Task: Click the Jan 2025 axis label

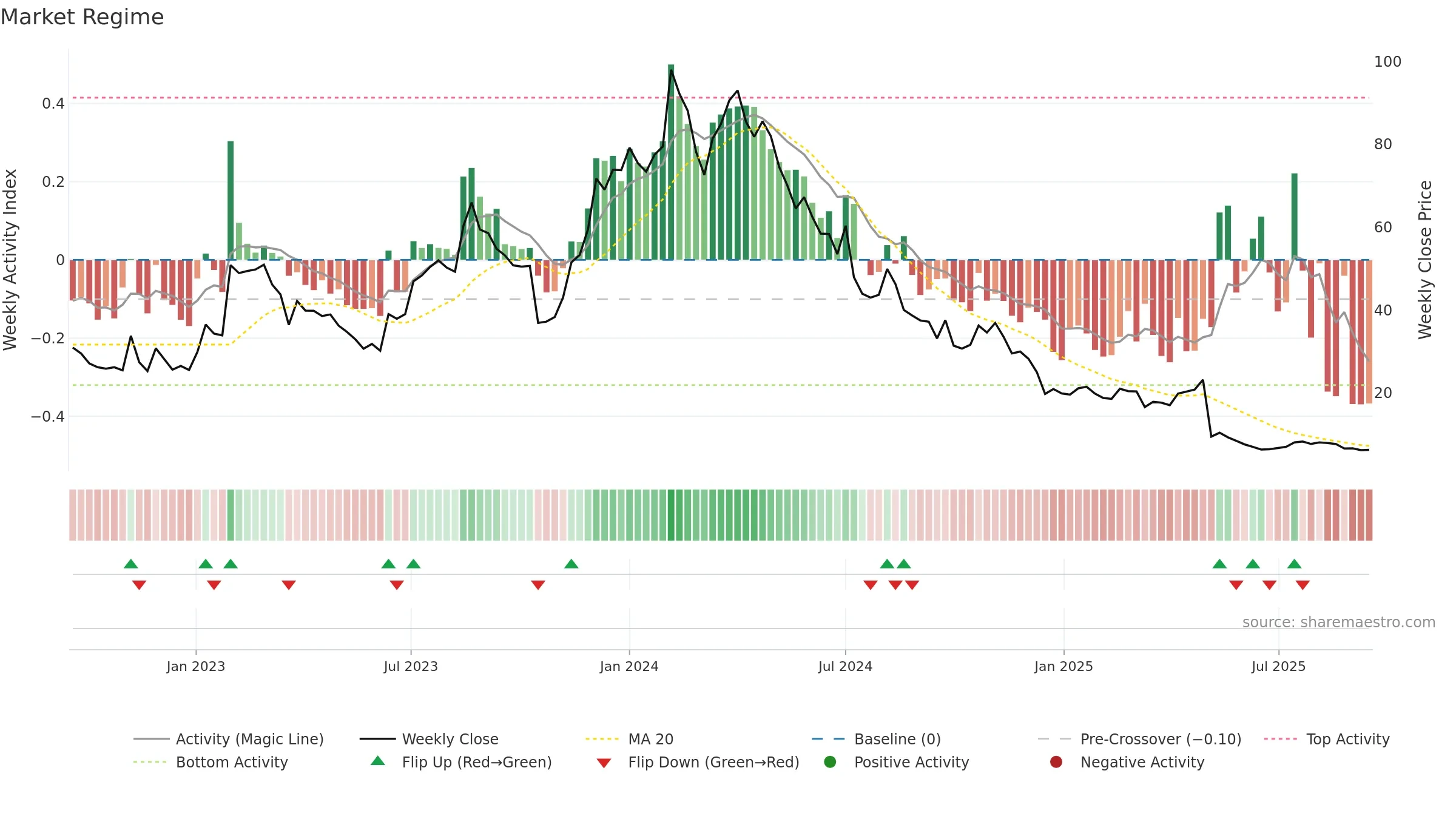Action: (x=1063, y=666)
